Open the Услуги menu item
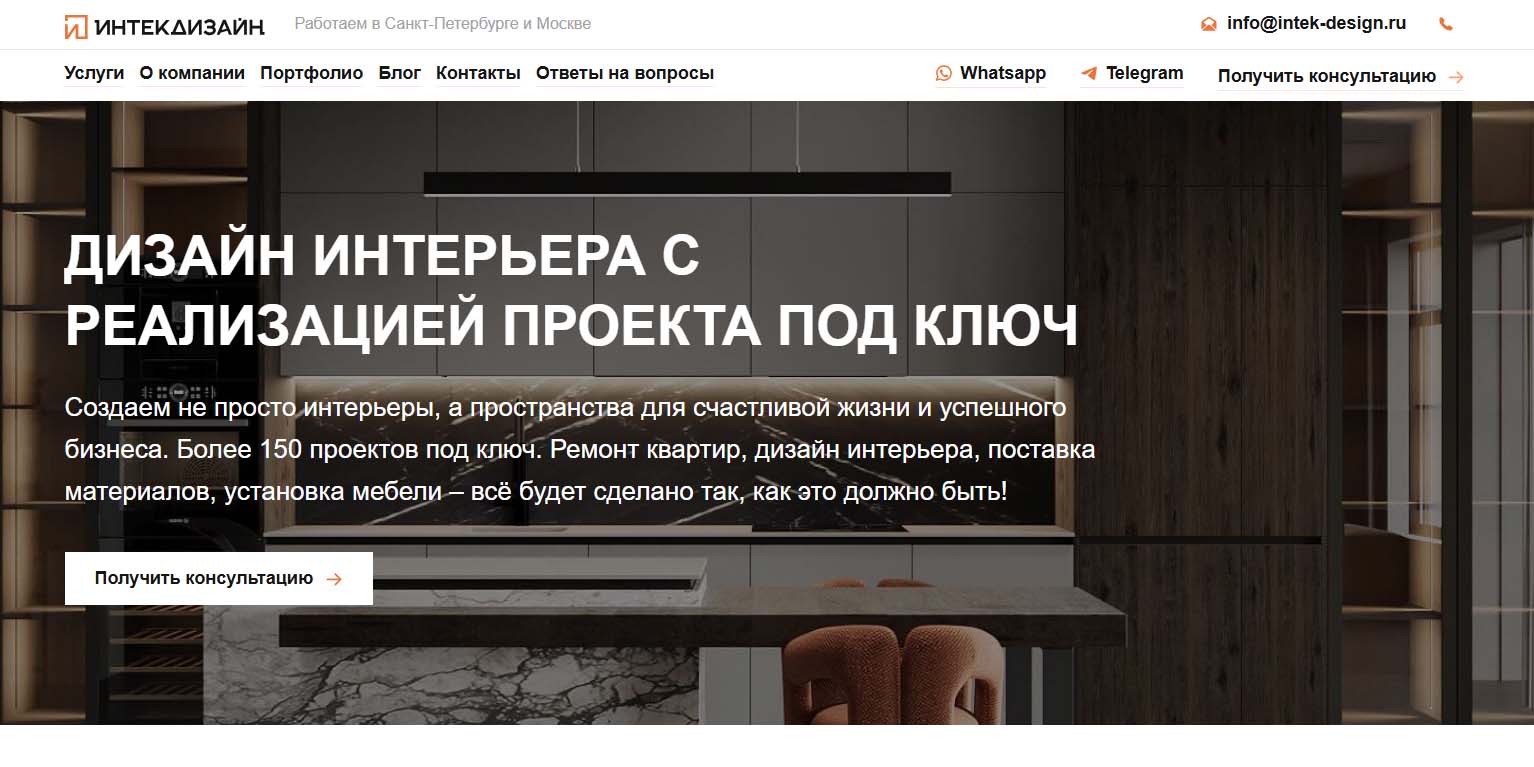Screen dimensions: 1534x767 point(94,73)
